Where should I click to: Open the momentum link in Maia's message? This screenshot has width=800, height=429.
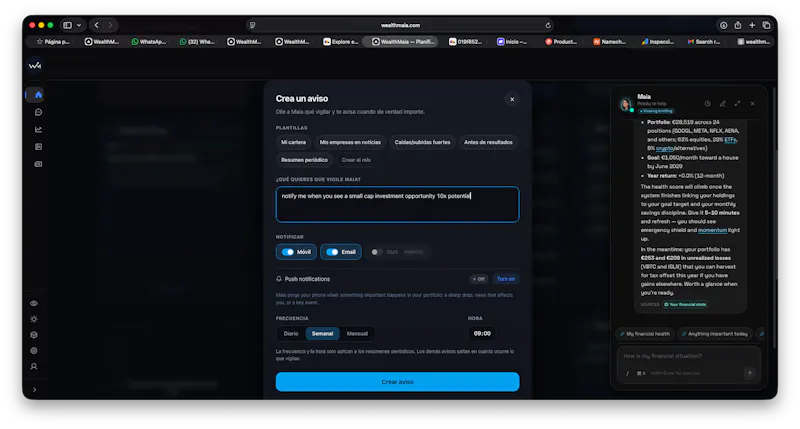(712, 231)
